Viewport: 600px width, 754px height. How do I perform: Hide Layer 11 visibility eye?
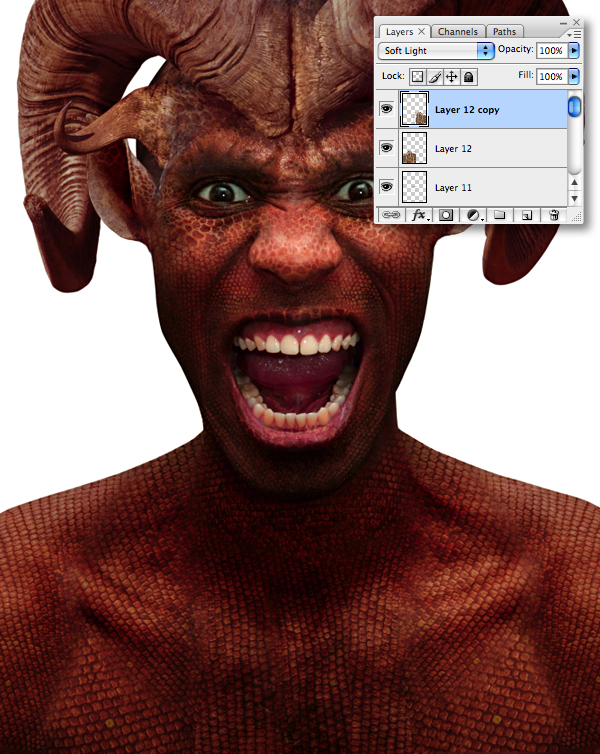pyautogui.click(x=387, y=187)
